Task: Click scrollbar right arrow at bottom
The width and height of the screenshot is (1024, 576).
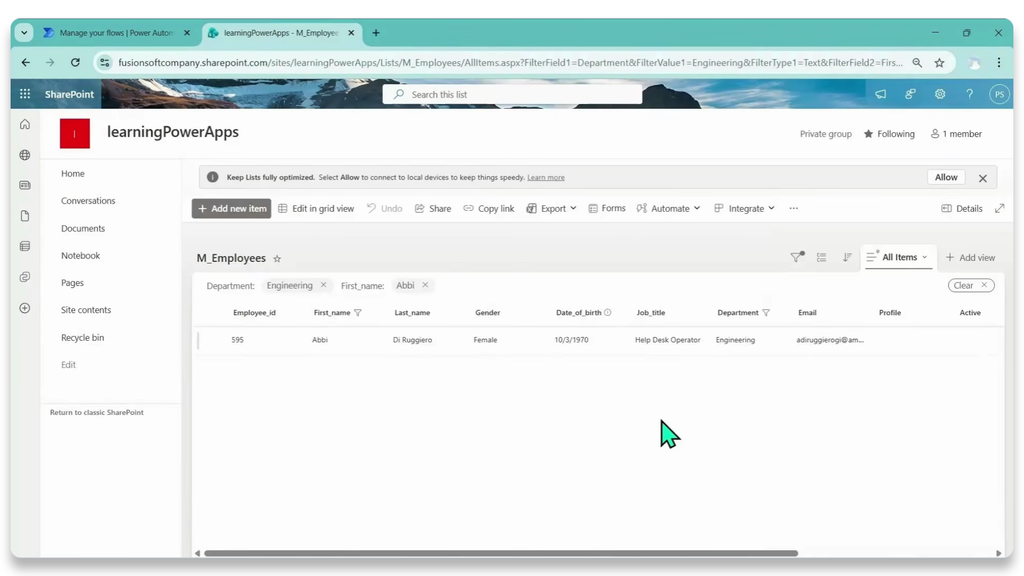Action: [999, 553]
